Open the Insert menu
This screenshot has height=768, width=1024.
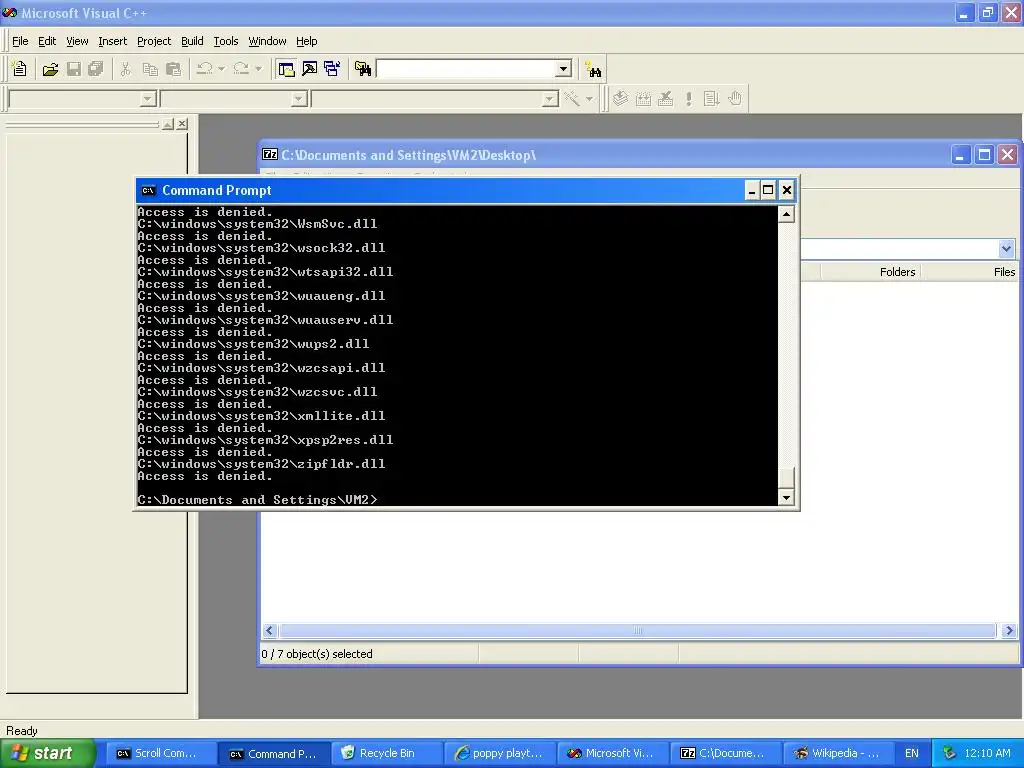(112, 41)
